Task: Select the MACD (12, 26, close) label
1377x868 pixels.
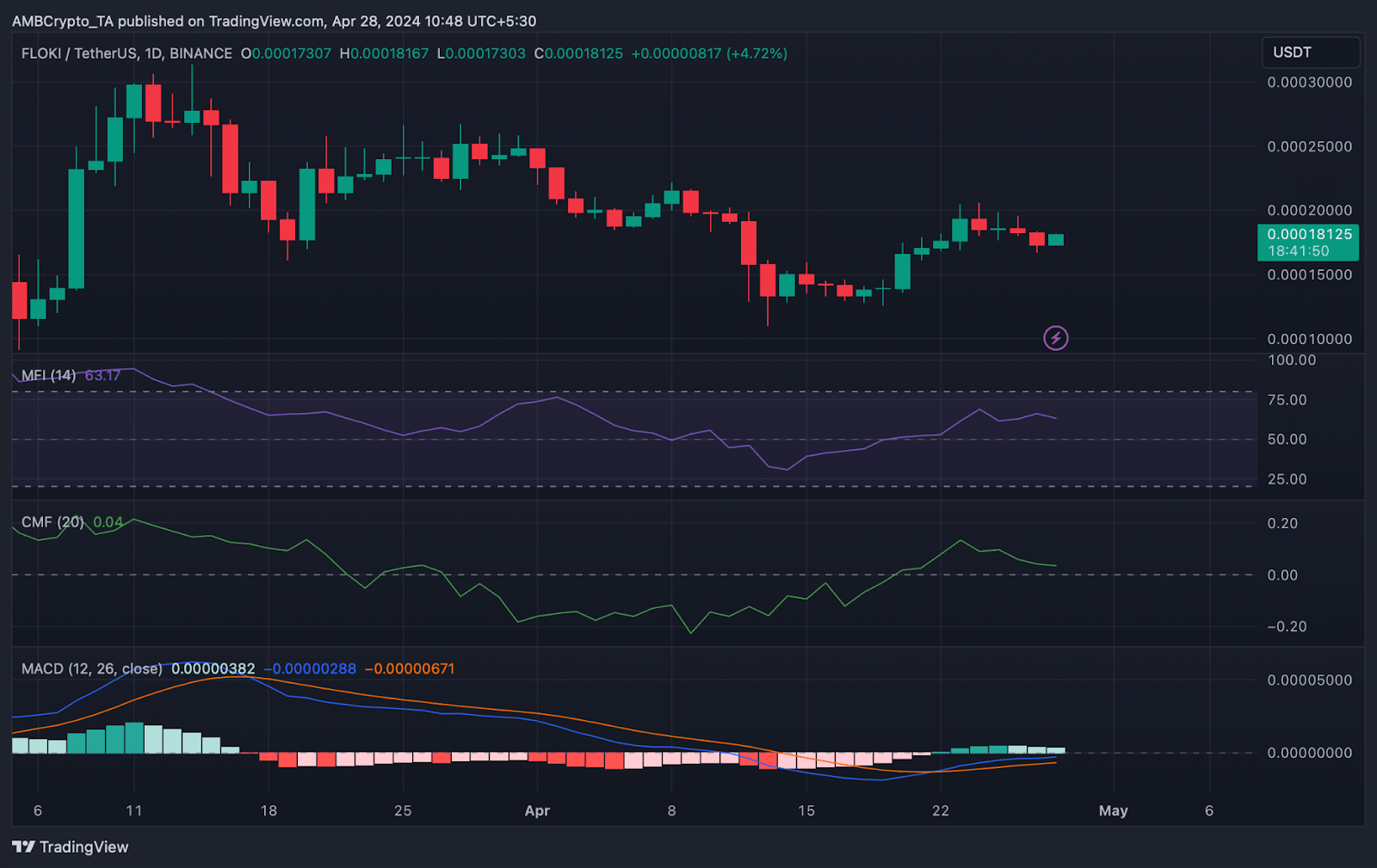Action: coord(91,668)
